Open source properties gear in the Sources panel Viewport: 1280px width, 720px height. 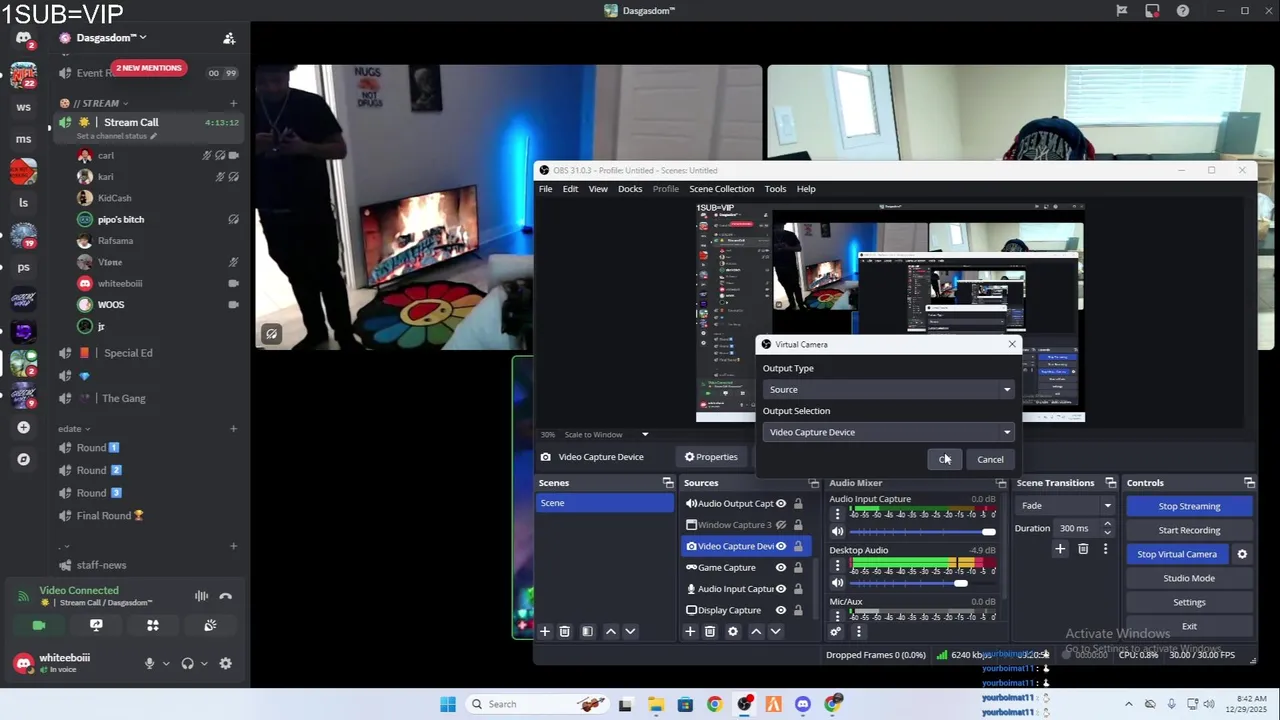[733, 632]
